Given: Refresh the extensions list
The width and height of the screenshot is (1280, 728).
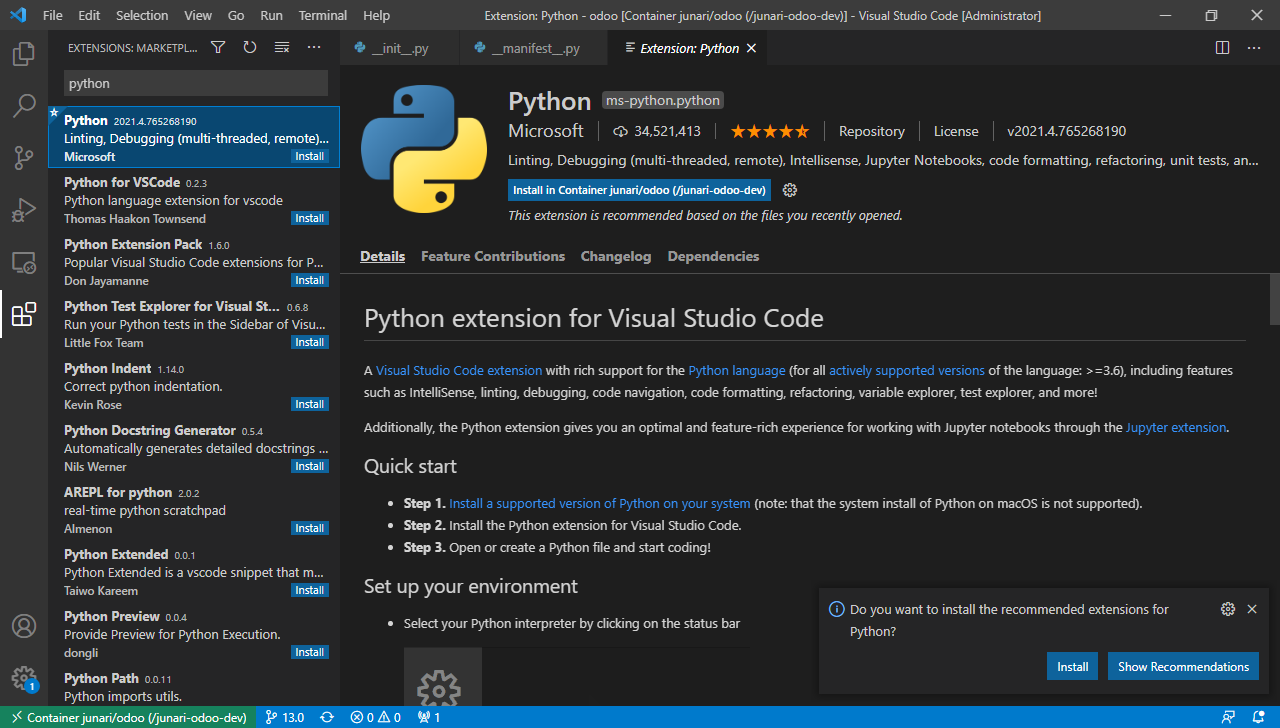Looking at the screenshot, I should pyautogui.click(x=250, y=48).
